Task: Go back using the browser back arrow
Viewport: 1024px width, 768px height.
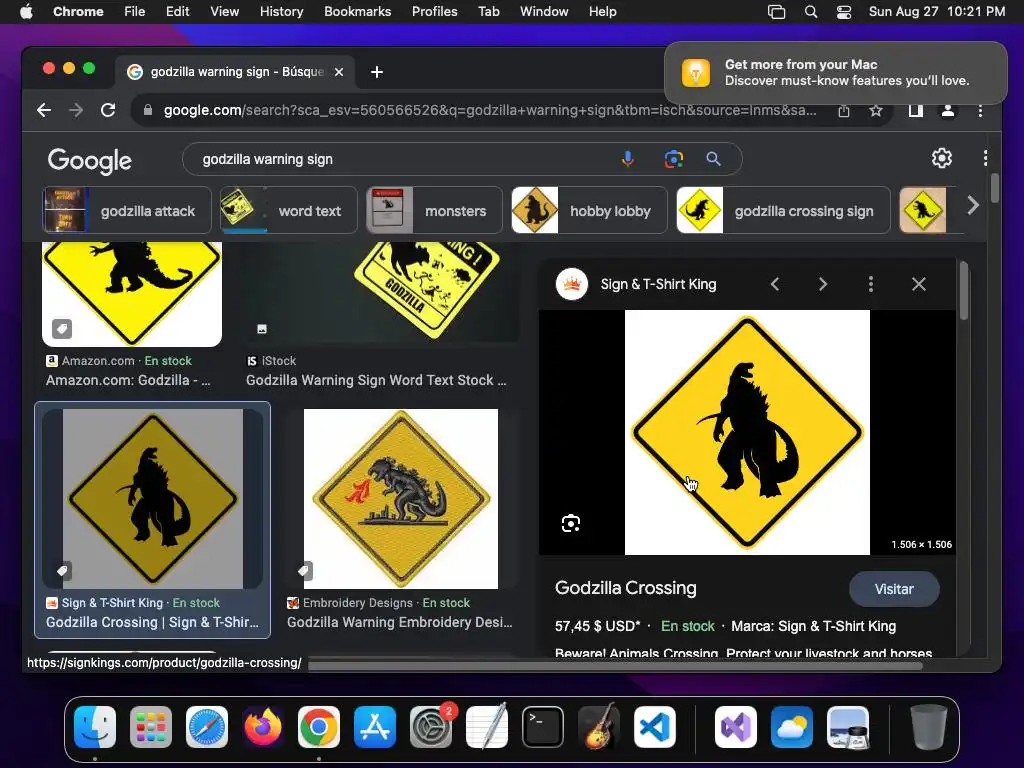Action: [44, 110]
